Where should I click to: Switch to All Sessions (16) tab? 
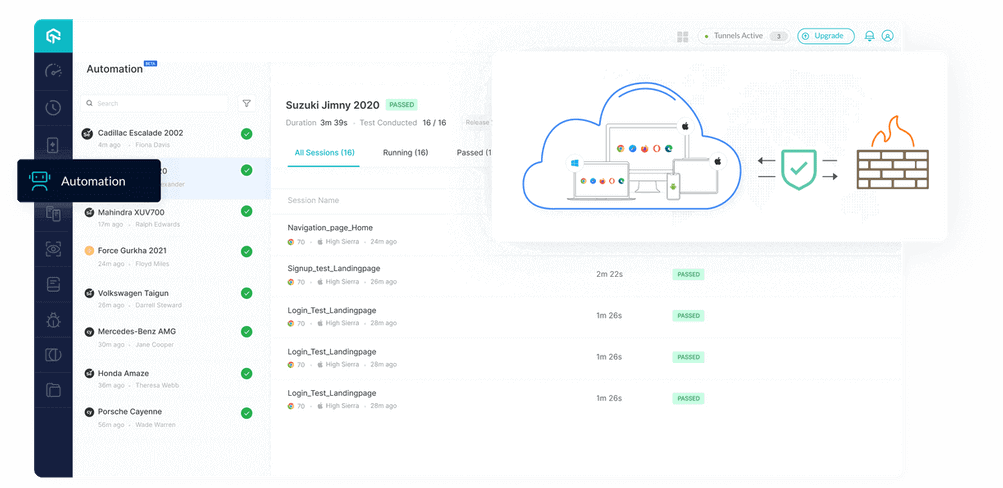pos(324,152)
